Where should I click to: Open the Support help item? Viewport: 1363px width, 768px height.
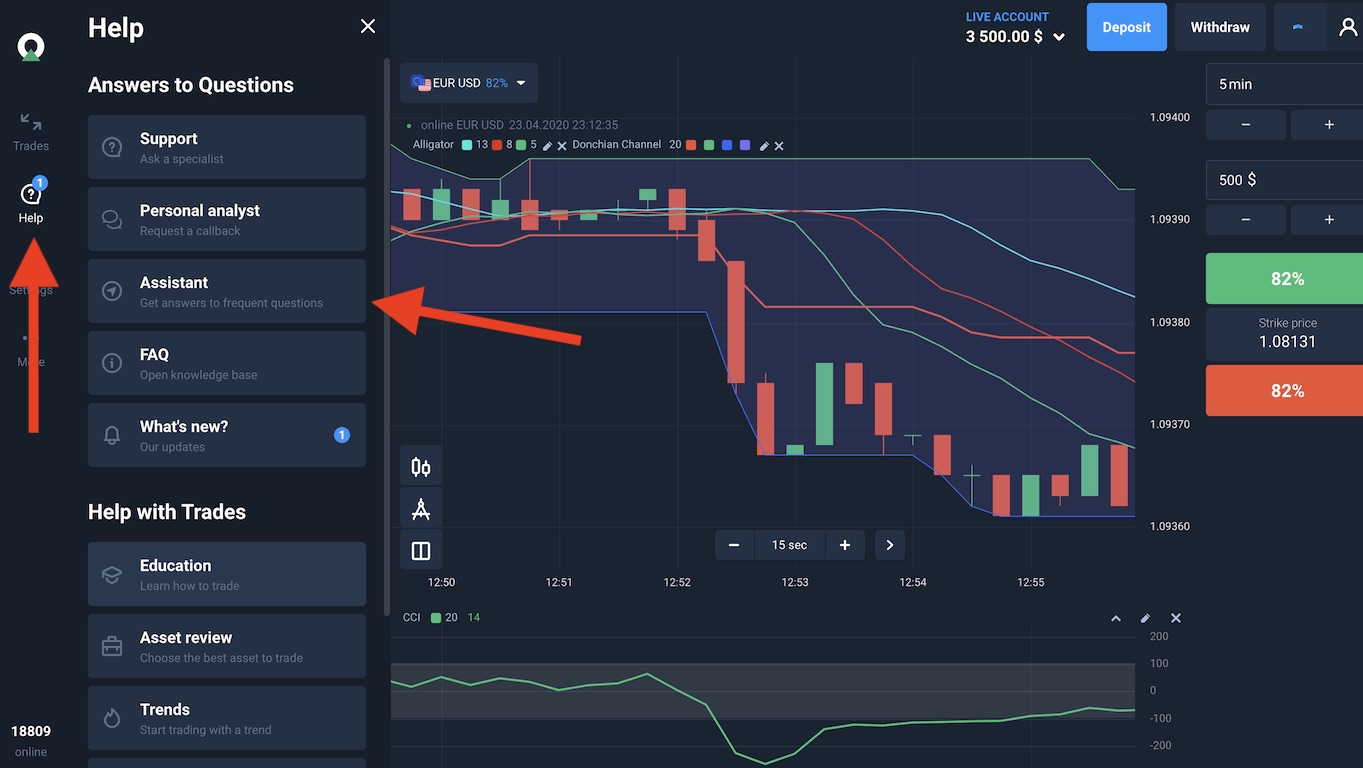pyautogui.click(x=227, y=147)
